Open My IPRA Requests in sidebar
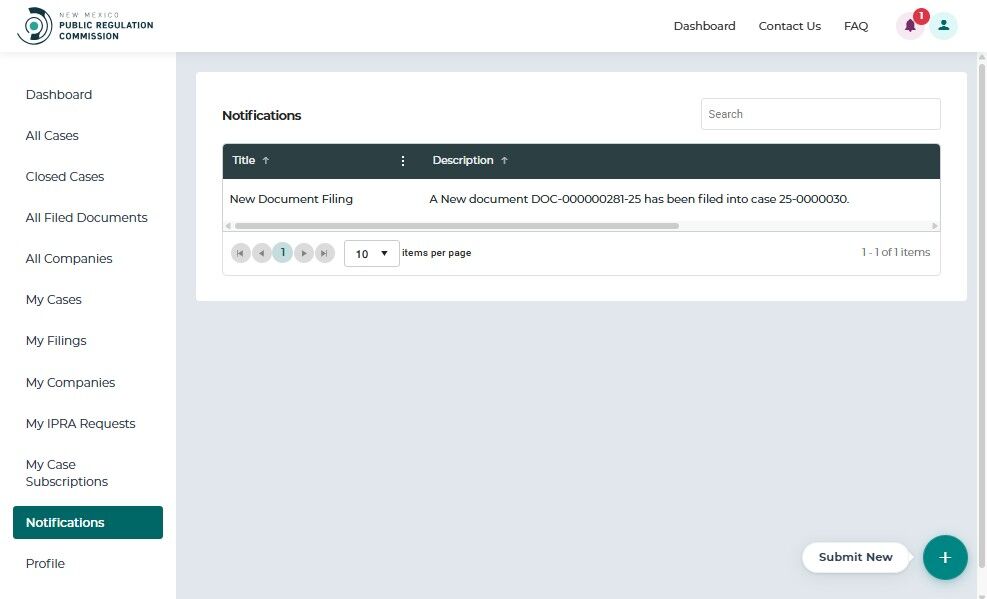This screenshot has width=987, height=599. [x=81, y=424]
